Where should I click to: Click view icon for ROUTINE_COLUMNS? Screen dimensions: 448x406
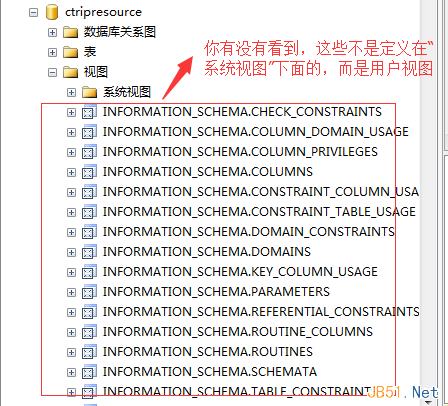coord(89,332)
